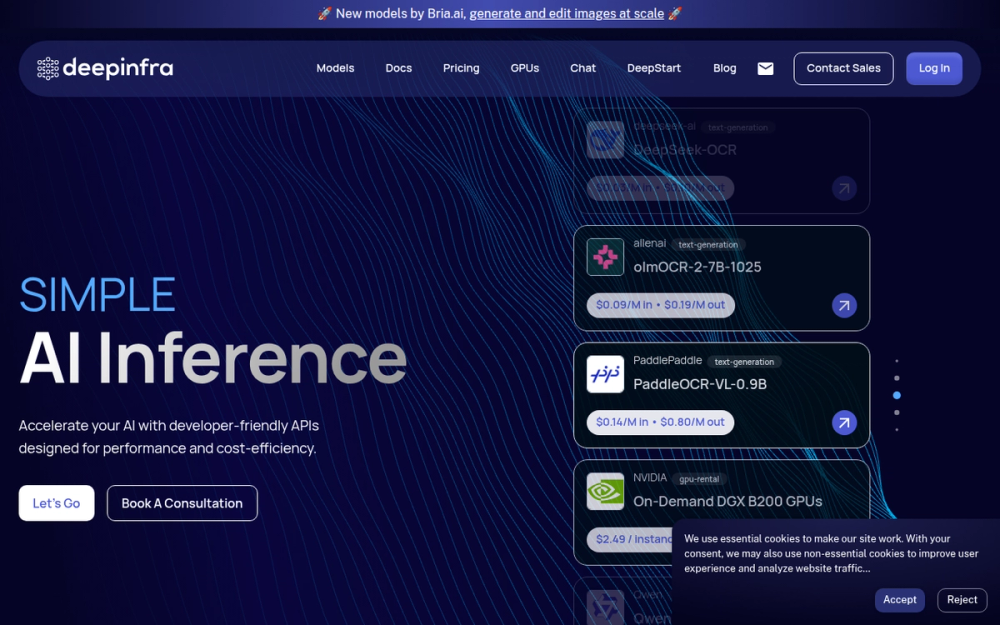
Task: Open arrow icon on olmOCR-2-7B-1025 card
Action: [844, 305]
